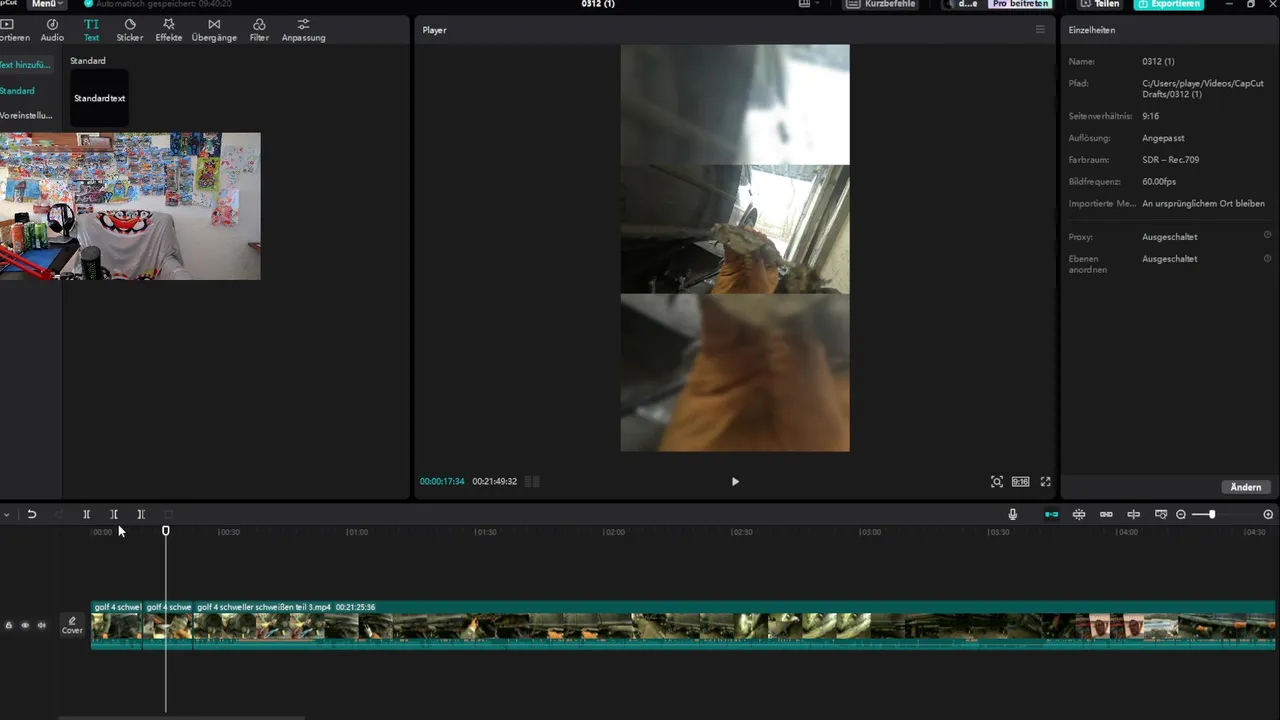Toggle the main track magnet
Viewport: 1280px width, 720px height.
(1051, 514)
